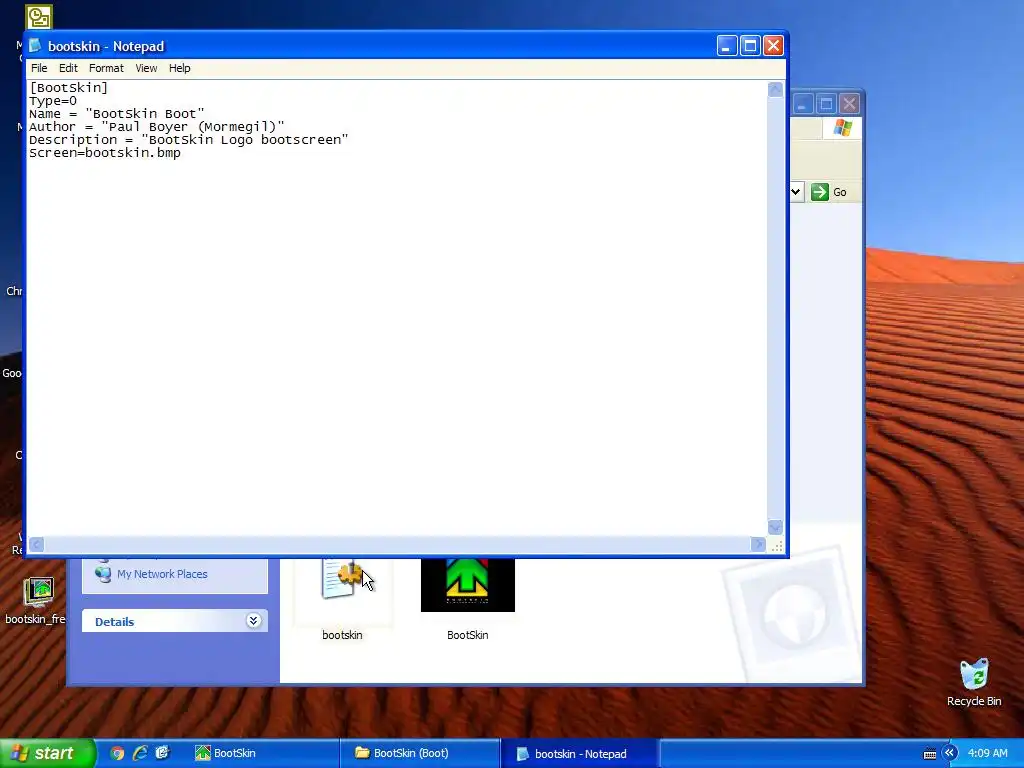Open the Help menu in Notepad
This screenshot has height=768, width=1024.
179,68
